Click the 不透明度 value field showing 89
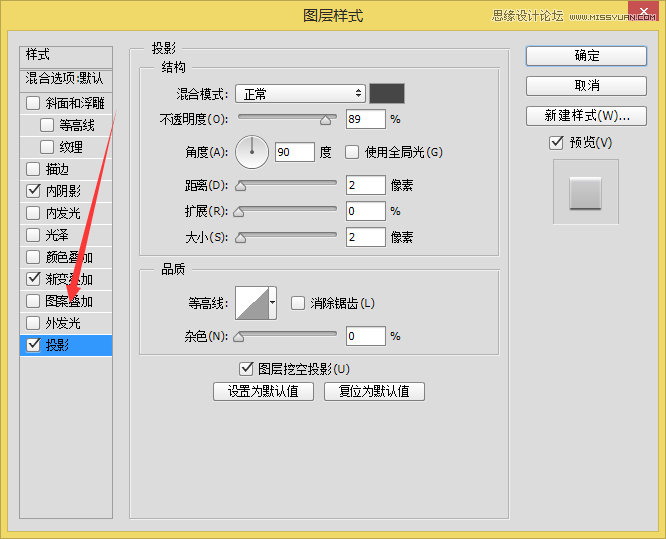 (366, 119)
